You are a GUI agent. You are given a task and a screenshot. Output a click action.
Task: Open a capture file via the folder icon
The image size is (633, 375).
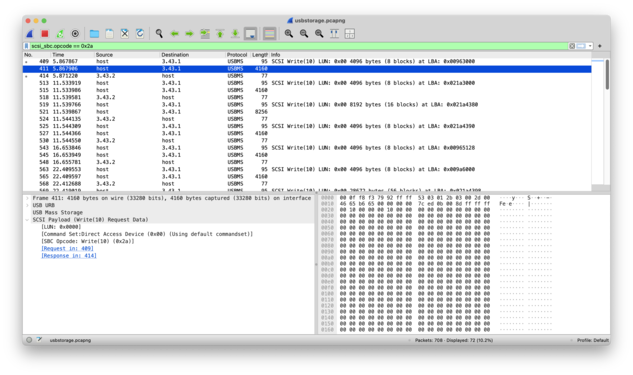[94, 34]
